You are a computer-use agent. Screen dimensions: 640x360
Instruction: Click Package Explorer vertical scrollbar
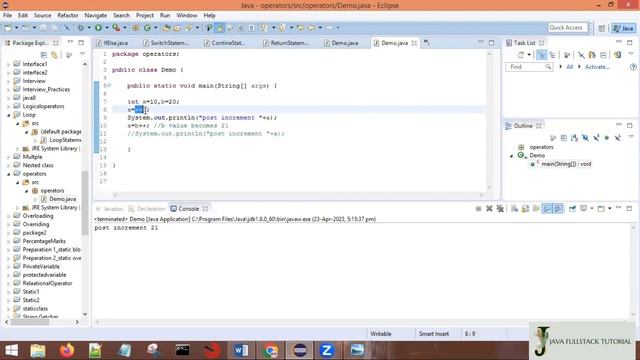(x=85, y=203)
